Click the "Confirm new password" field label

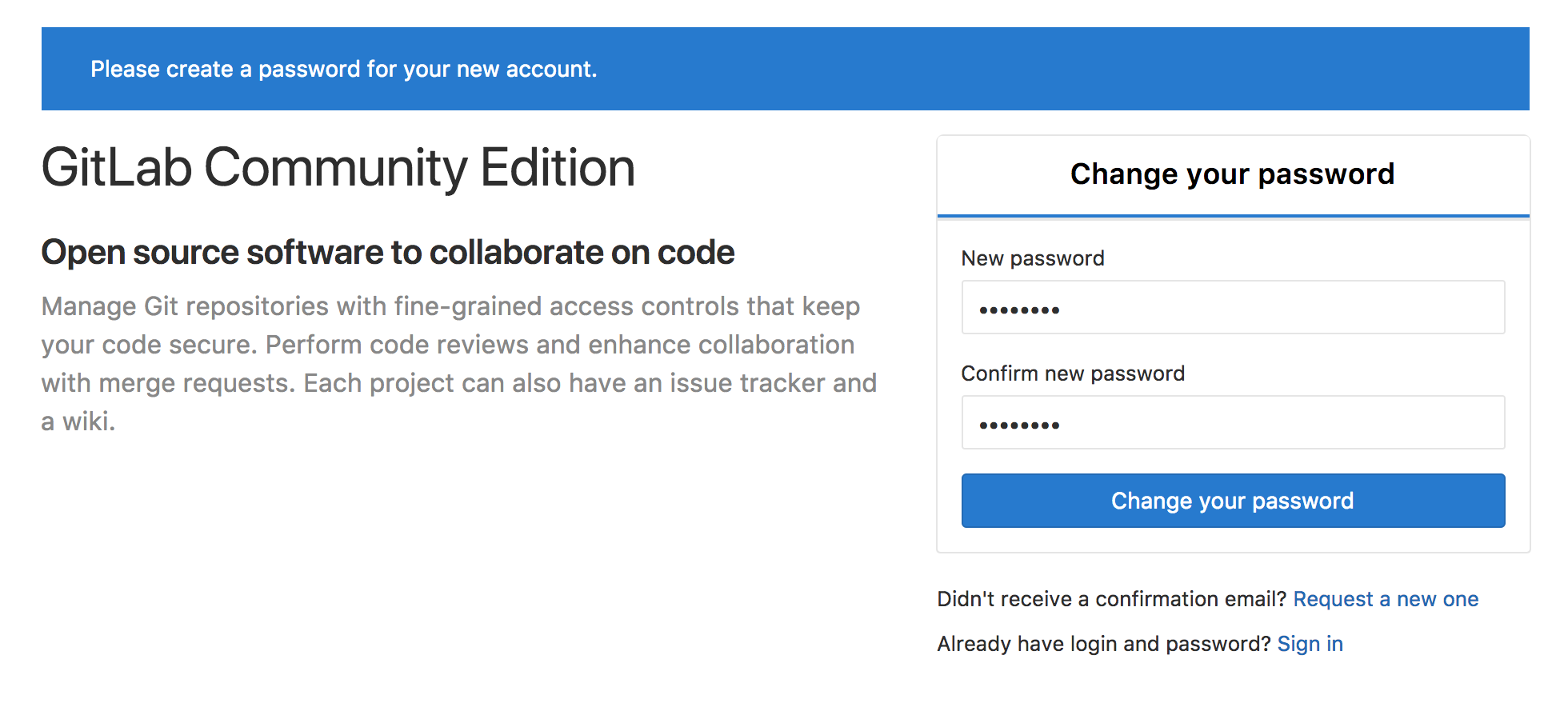pyautogui.click(x=1072, y=373)
